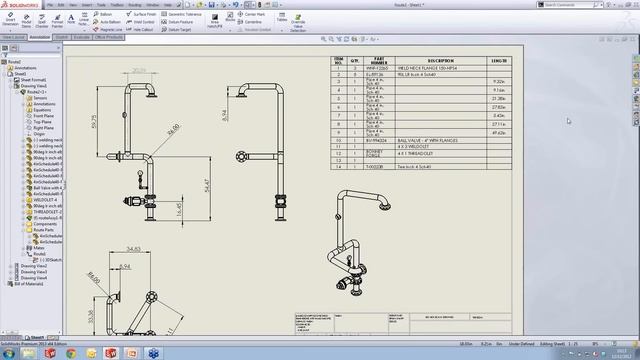Open the Blocks tool

[x=230, y=17]
